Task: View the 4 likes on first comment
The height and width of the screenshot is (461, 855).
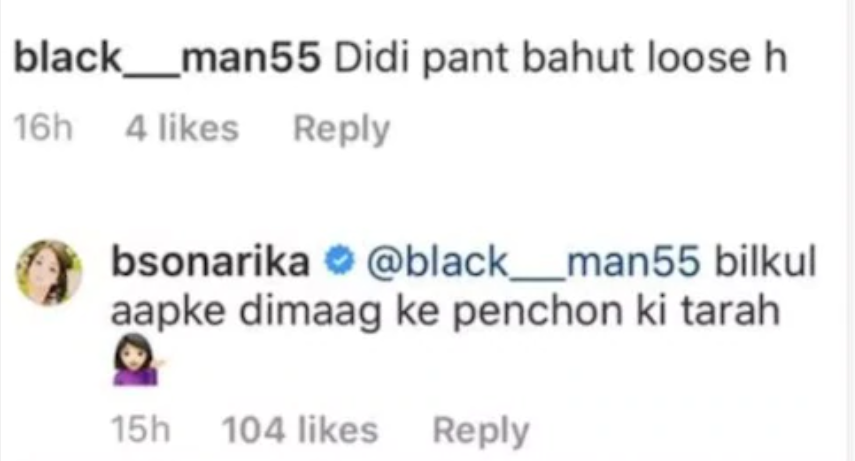Action: coord(182,129)
